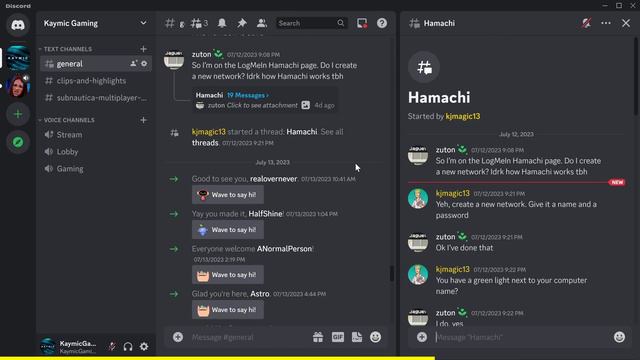Toggle deafen headphones in user panel
640x360 pixels.
(x=128, y=347)
